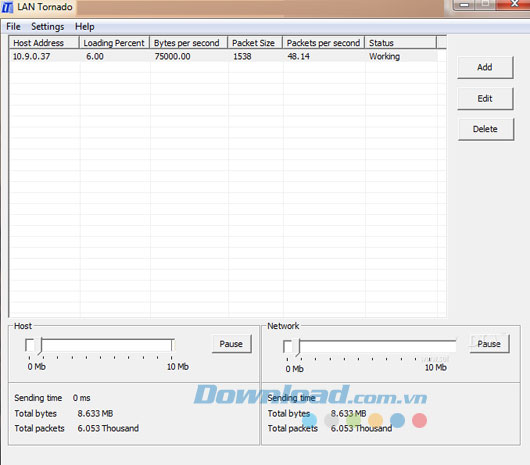
Task: Sort by Host Address column header
Action: pyautogui.click(x=44, y=43)
